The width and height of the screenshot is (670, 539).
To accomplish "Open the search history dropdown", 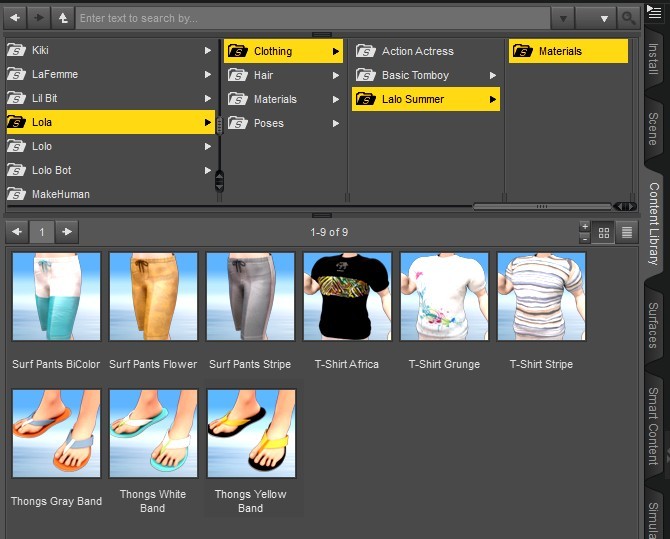I will click(x=563, y=18).
